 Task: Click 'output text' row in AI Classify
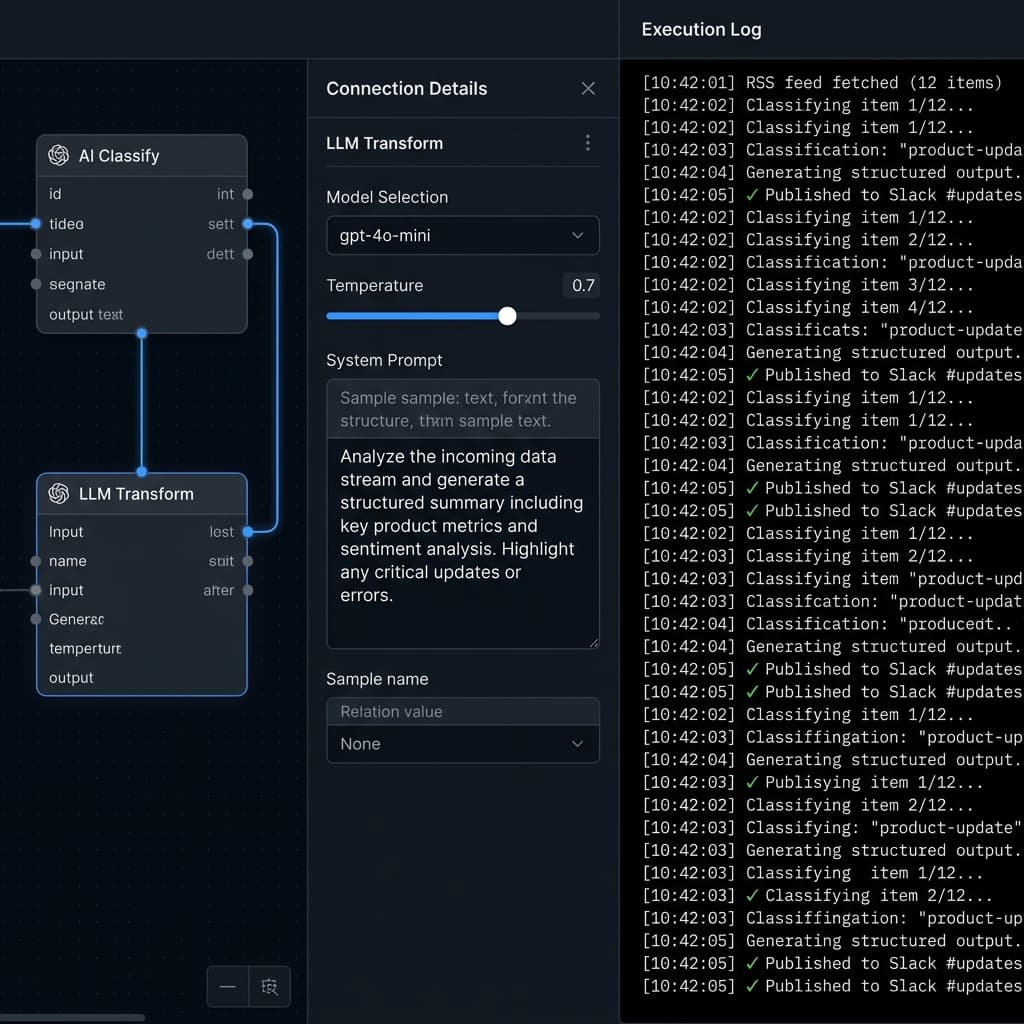[x=142, y=315]
